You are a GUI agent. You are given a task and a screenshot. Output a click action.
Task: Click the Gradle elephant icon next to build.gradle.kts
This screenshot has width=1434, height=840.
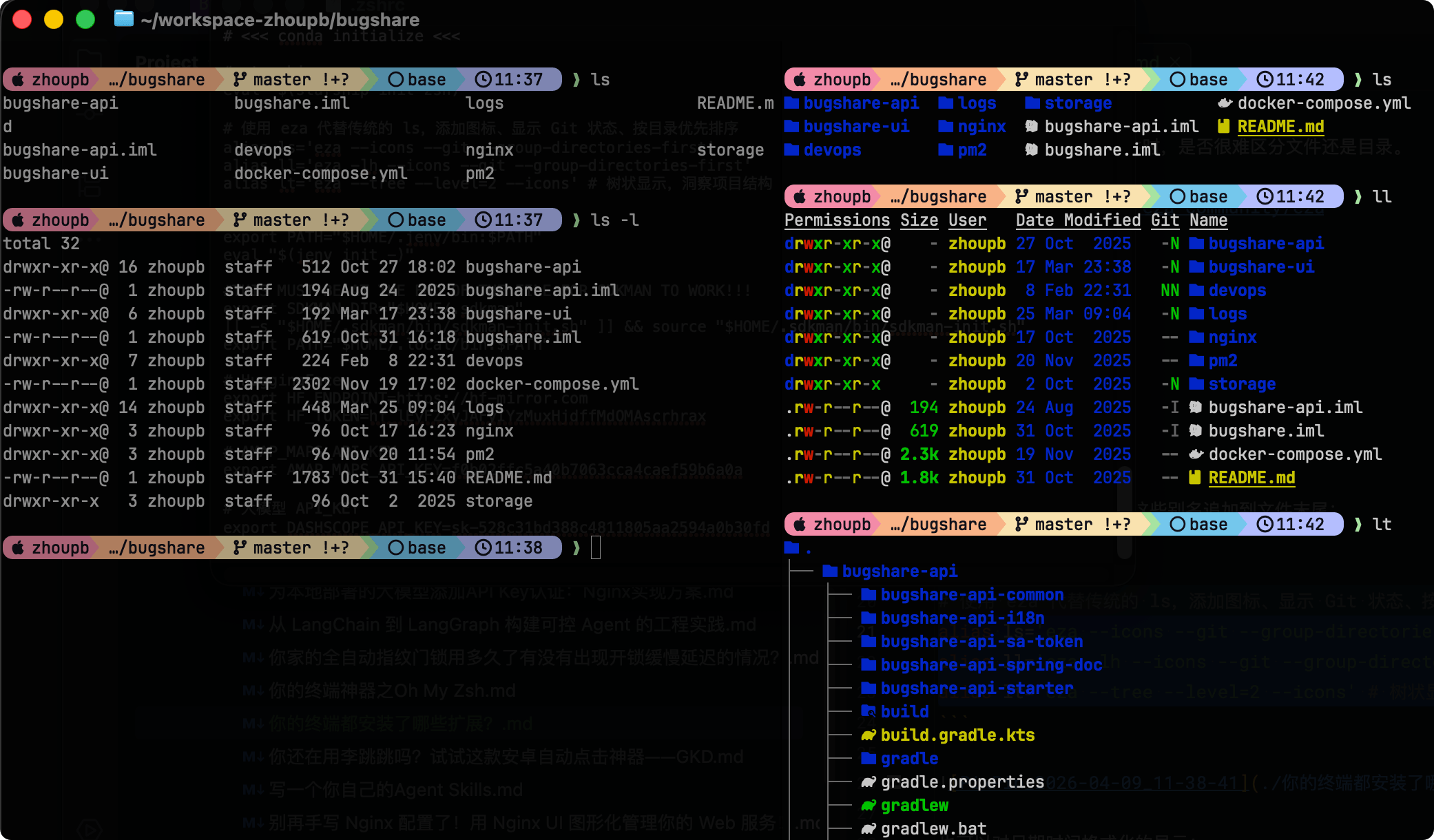point(868,735)
